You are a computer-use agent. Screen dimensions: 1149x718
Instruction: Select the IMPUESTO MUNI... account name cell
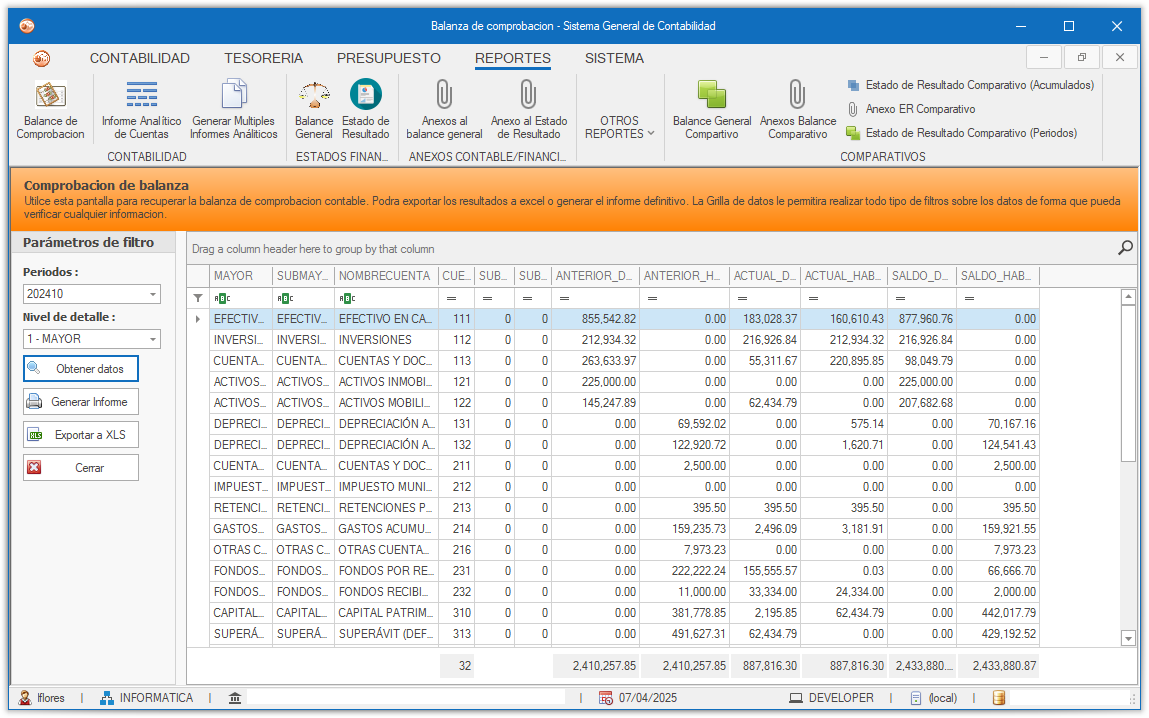pos(386,486)
